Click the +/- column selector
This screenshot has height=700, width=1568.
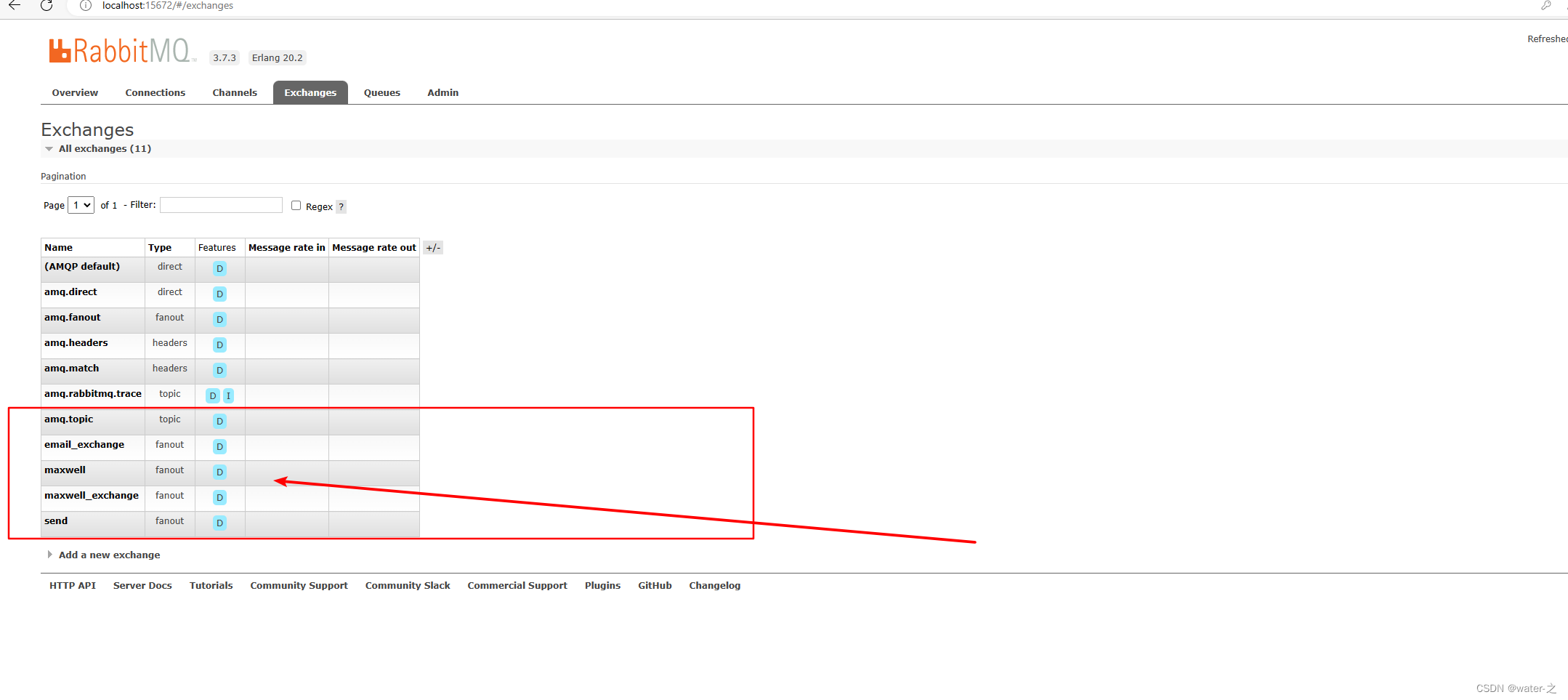433,248
